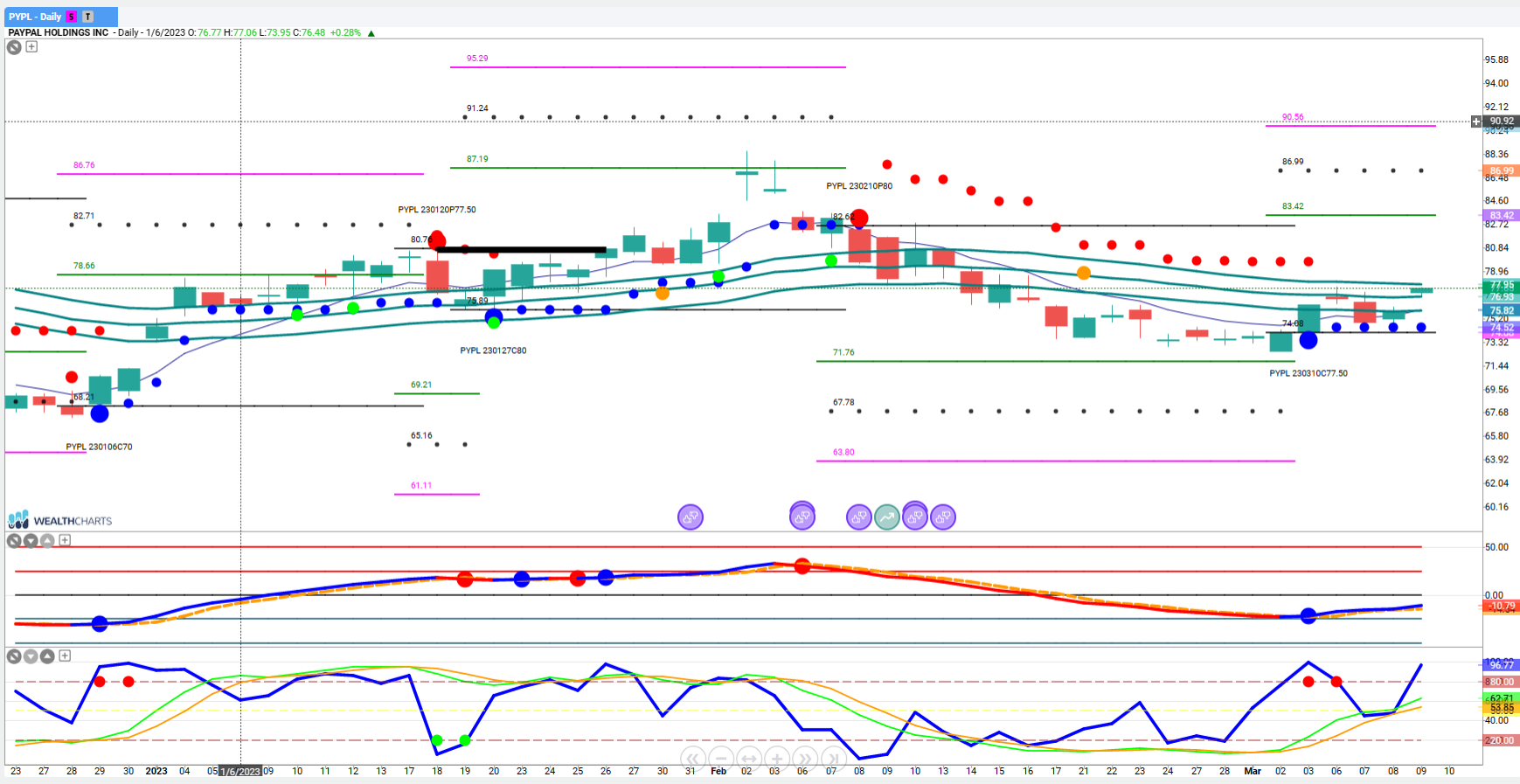Advance the chart with double-right arrow control

pyautogui.click(x=805, y=759)
